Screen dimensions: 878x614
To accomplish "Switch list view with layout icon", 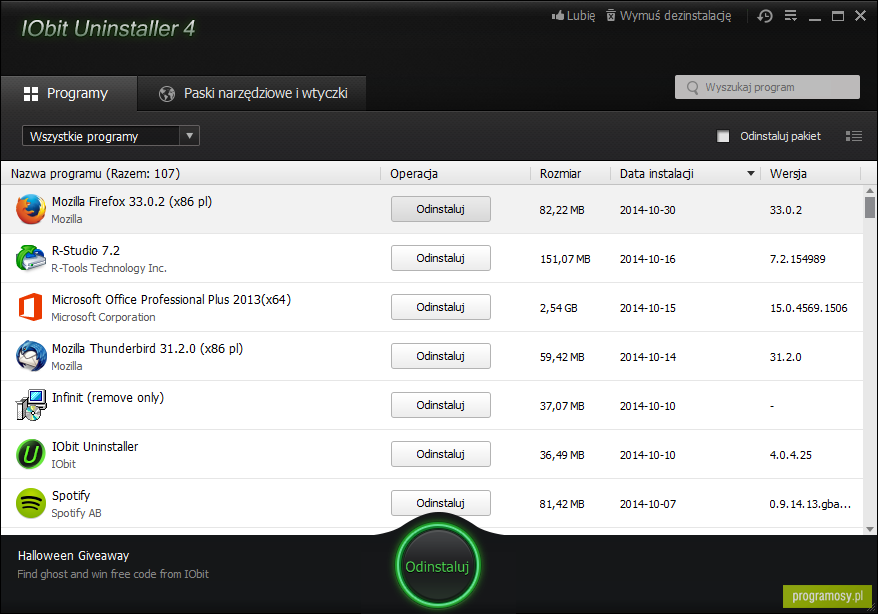I will [x=854, y=136].
